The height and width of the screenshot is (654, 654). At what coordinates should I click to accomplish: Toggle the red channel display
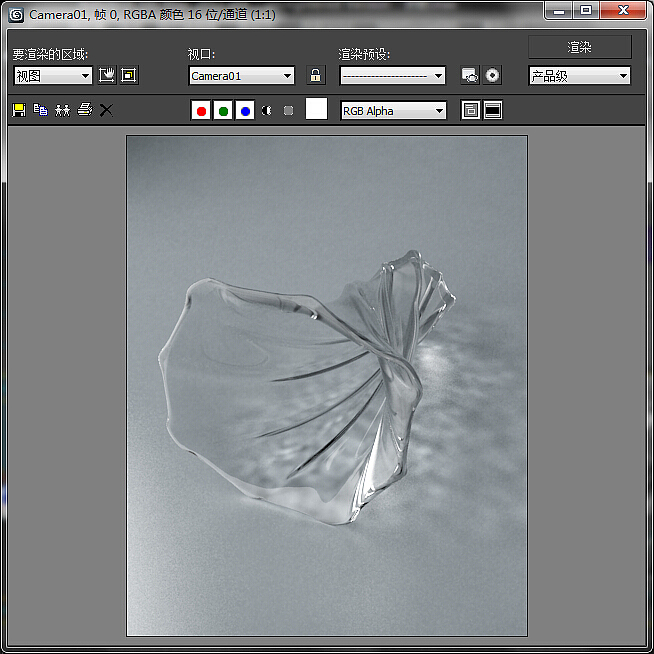coord(201,111)
